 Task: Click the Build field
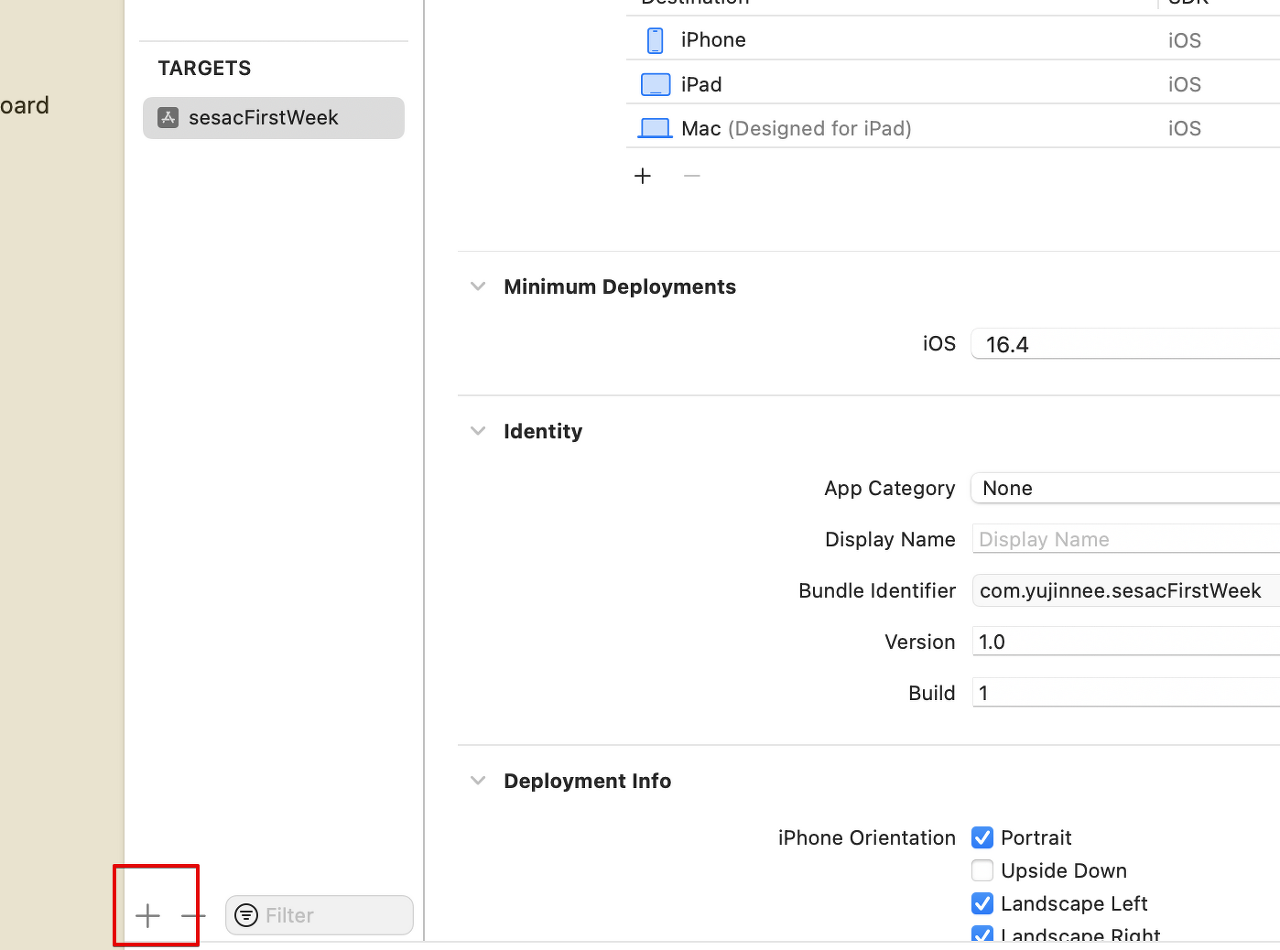(x=1126, y=693)
